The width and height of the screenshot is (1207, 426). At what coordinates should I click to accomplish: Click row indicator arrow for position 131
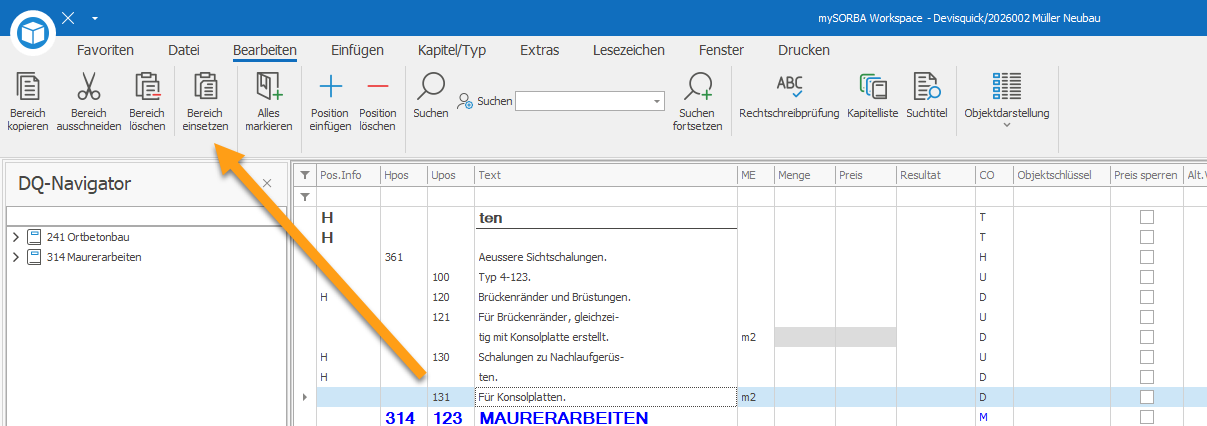[x=305, y=397]
